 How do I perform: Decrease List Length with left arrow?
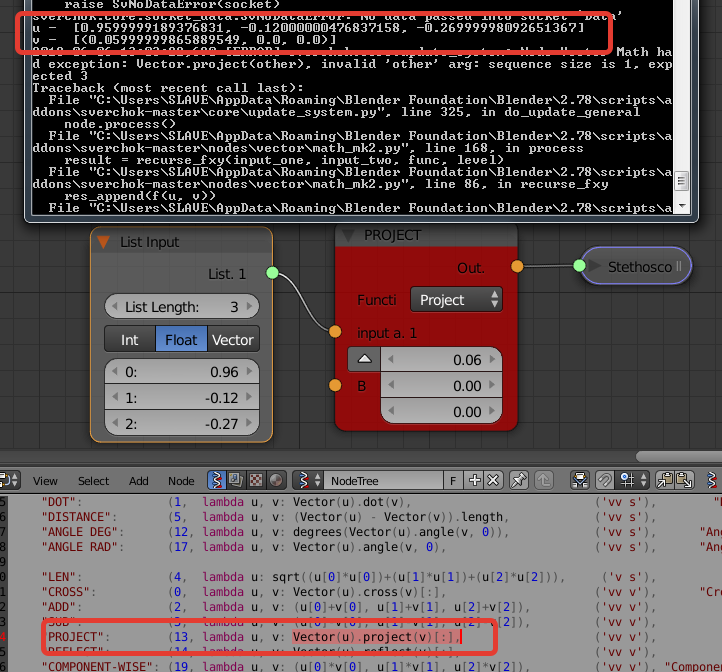coord(115,306)
